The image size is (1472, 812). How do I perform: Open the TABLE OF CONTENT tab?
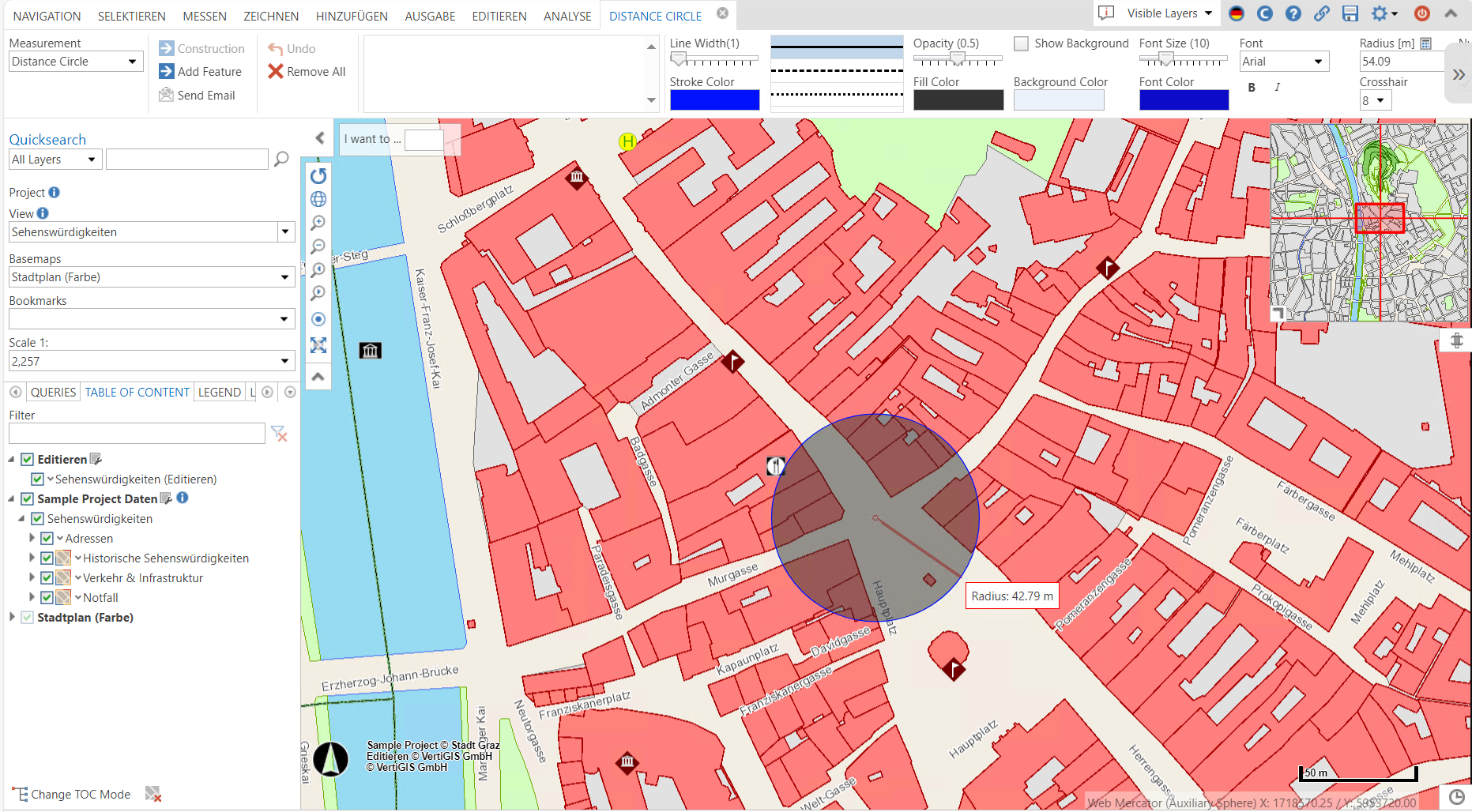137,392
